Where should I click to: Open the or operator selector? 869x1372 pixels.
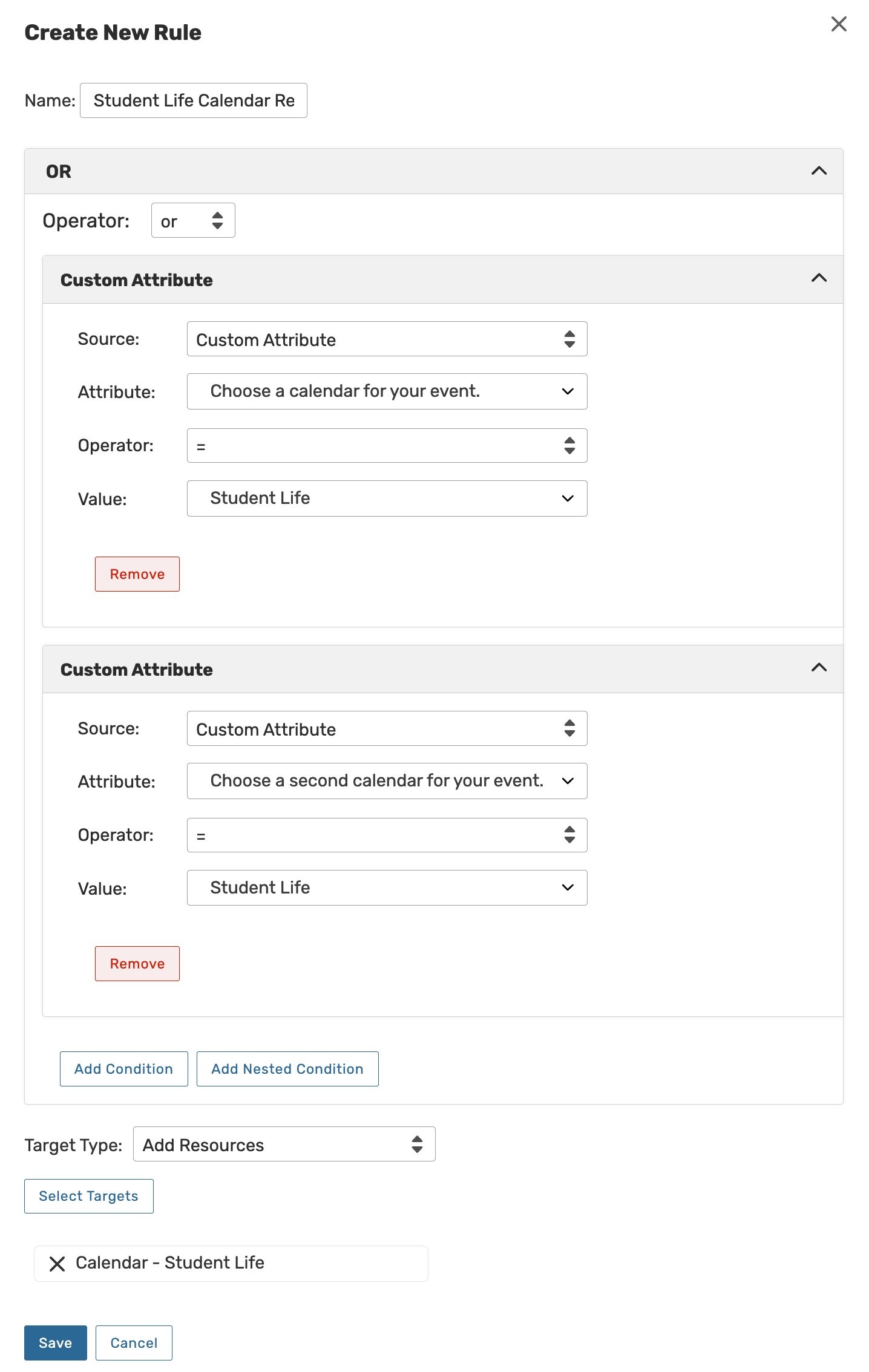(193, 221)
